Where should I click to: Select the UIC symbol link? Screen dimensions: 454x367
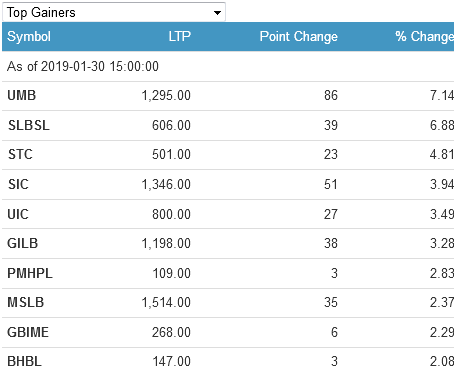[x=18, y=214]
